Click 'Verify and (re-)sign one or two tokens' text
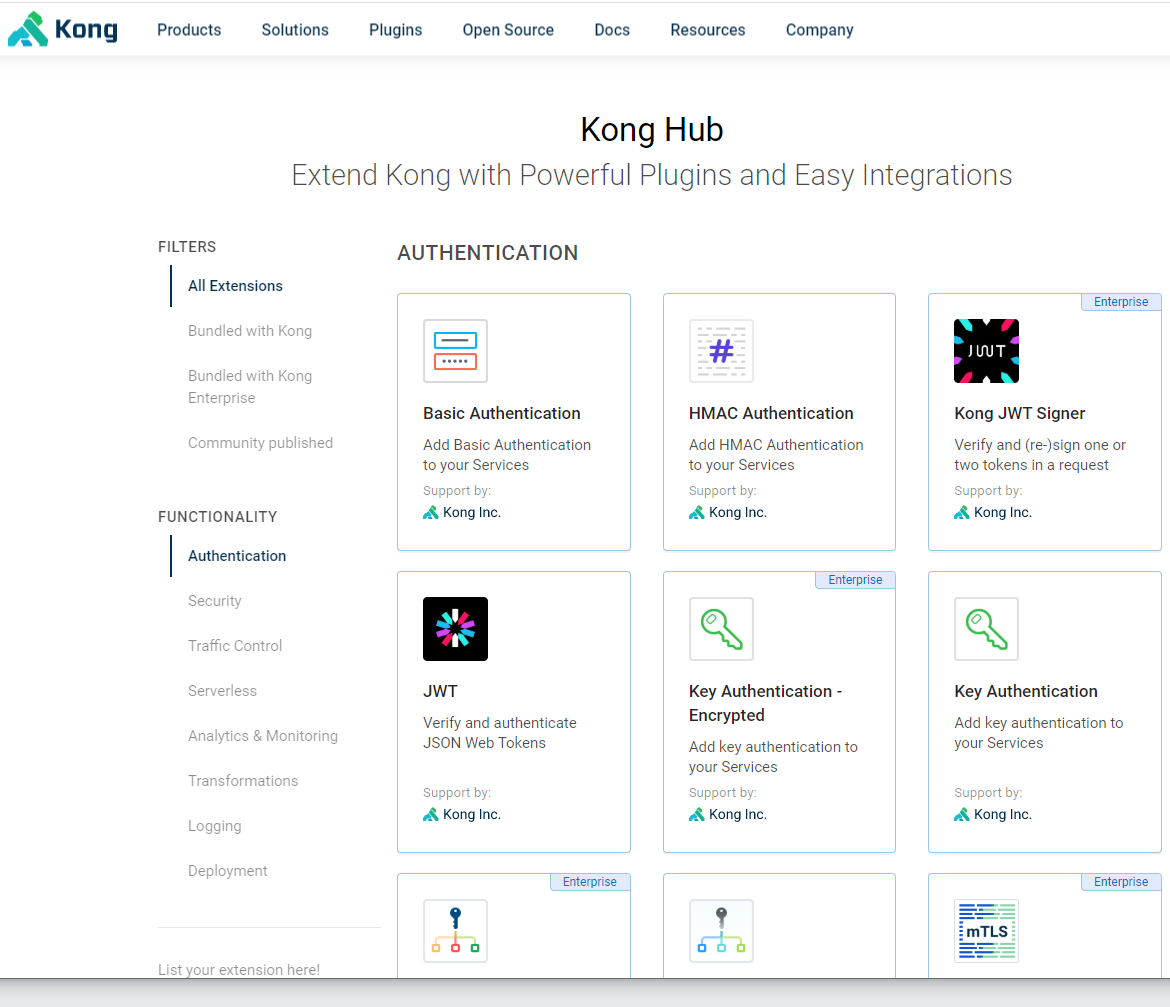 (x=1039, y=454)
